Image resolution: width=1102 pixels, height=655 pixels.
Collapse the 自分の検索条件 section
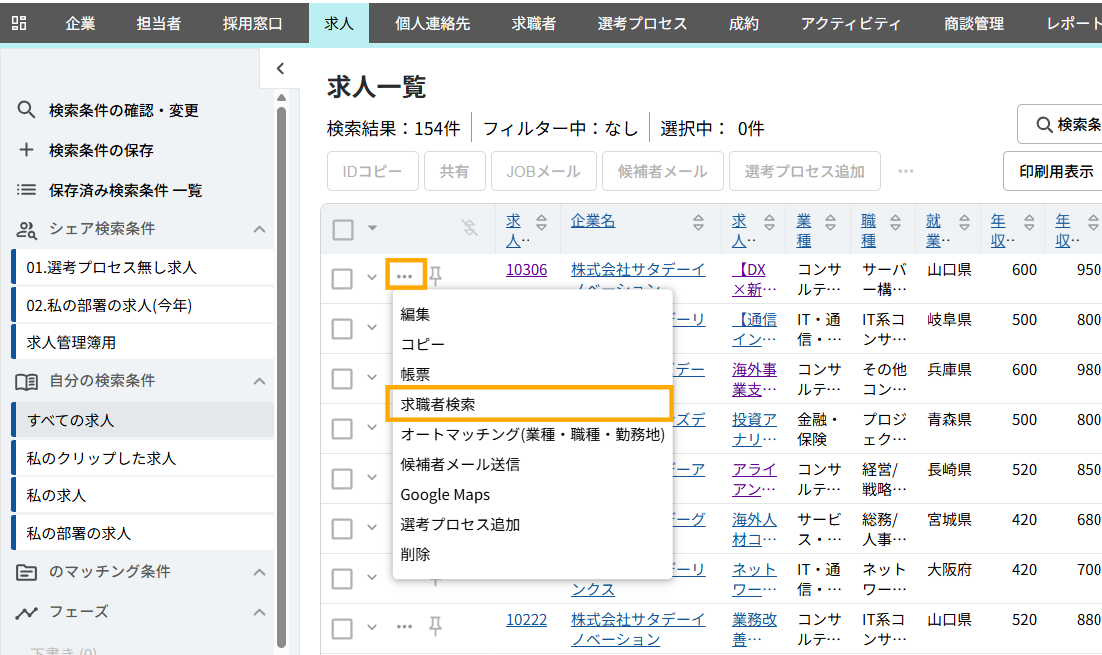259,381
